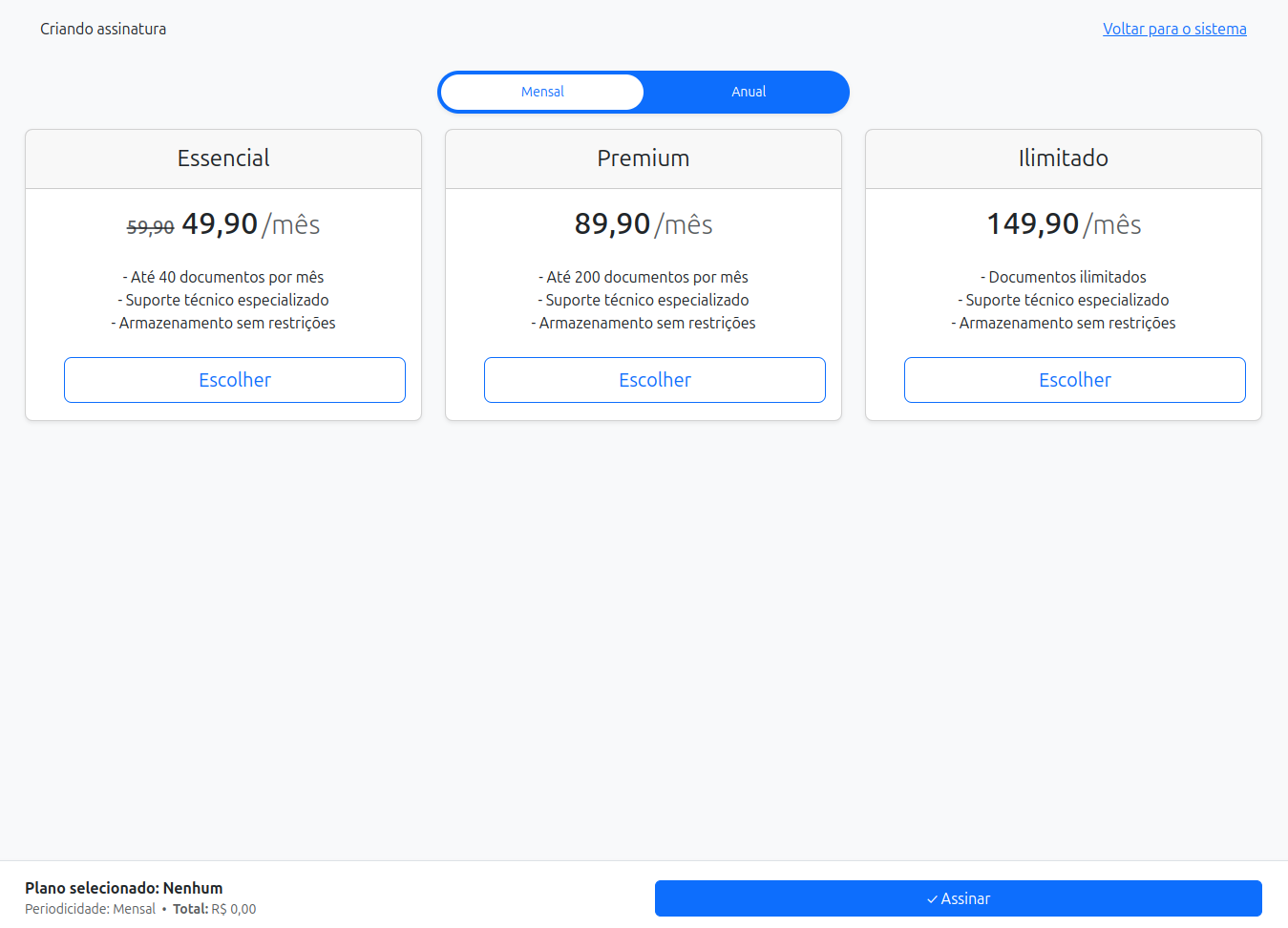Click the 'Criando assinatura' page title
The height and width of the screenshot is (928, 1288).
[x=103, y=29]
